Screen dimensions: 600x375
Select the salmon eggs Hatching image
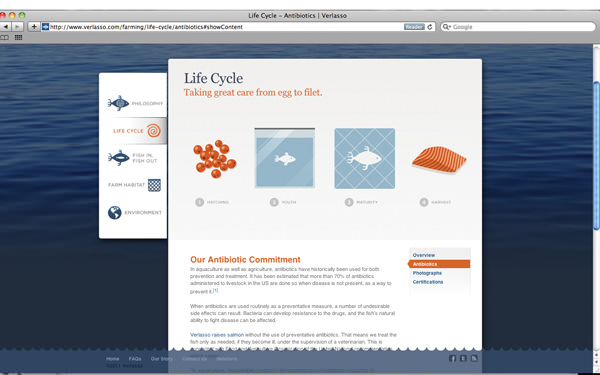[214, 158]
